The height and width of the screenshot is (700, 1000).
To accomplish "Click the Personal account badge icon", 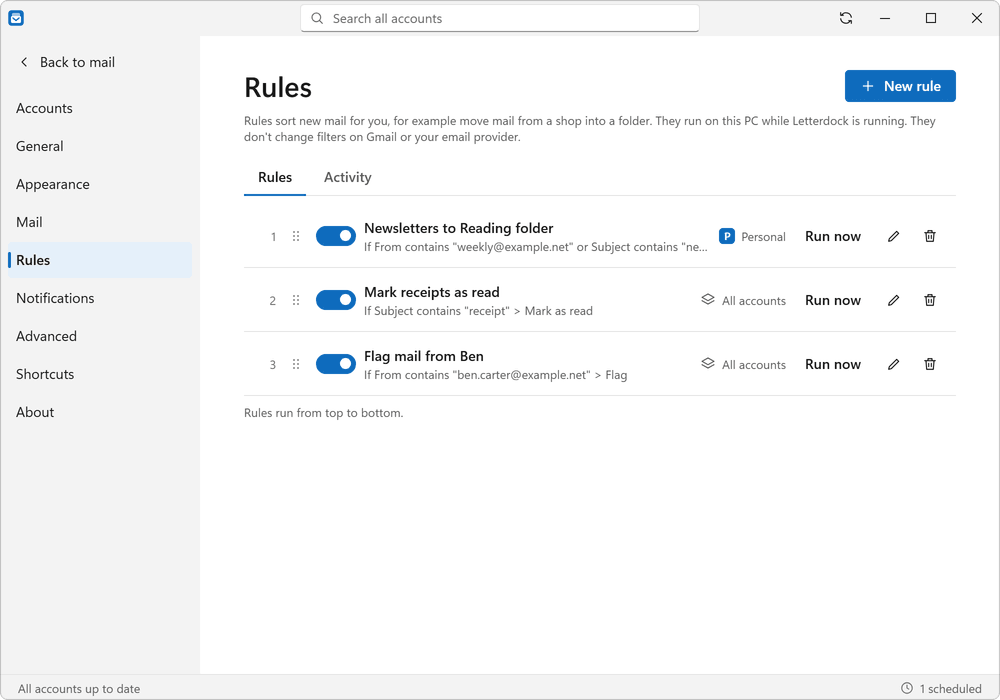I will pyautogui.click(x=726, y=237).
